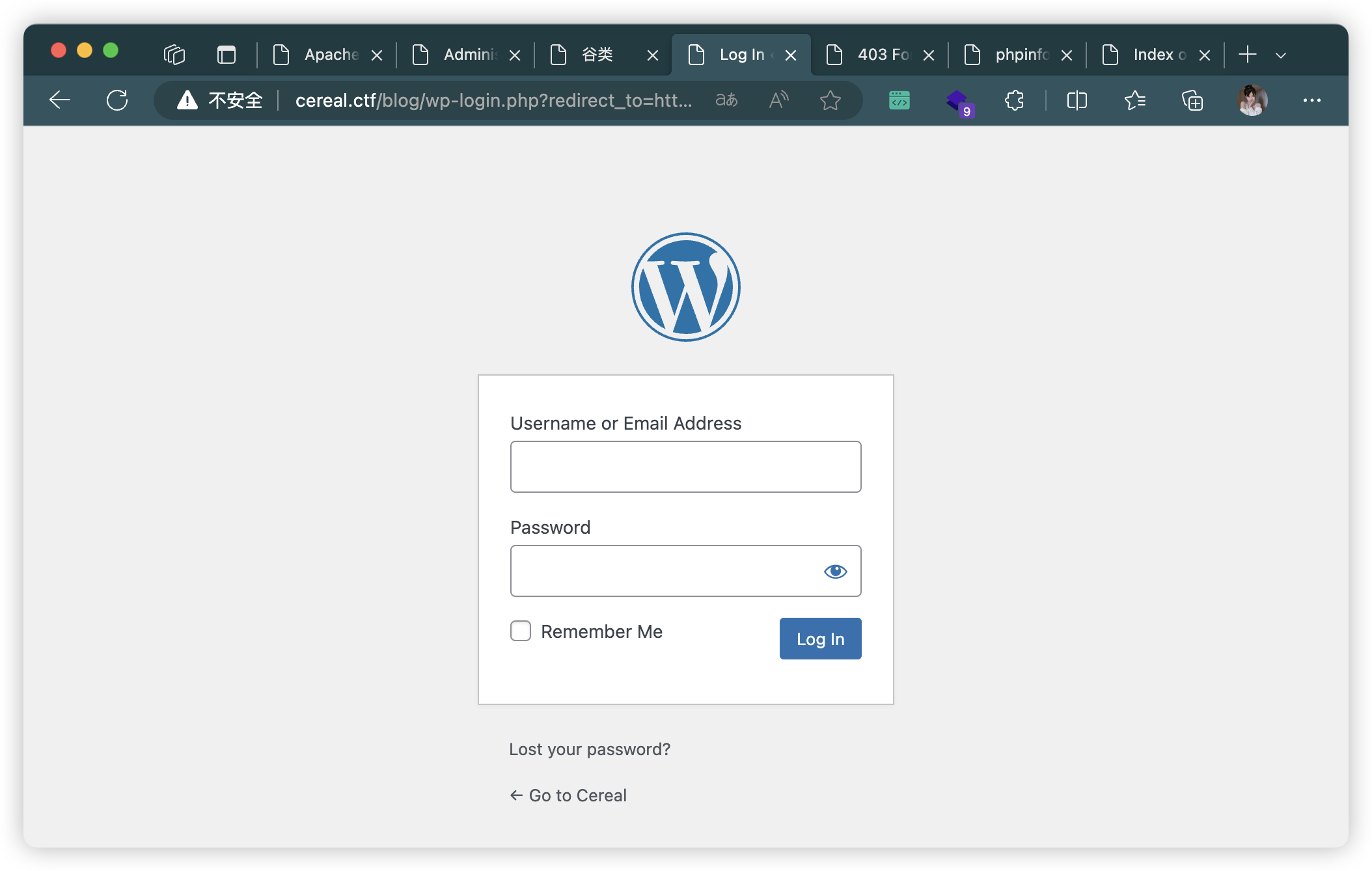Switch to the 403 Forbidden tab
Screen dimensions: 1372x871
coord(882,55)
